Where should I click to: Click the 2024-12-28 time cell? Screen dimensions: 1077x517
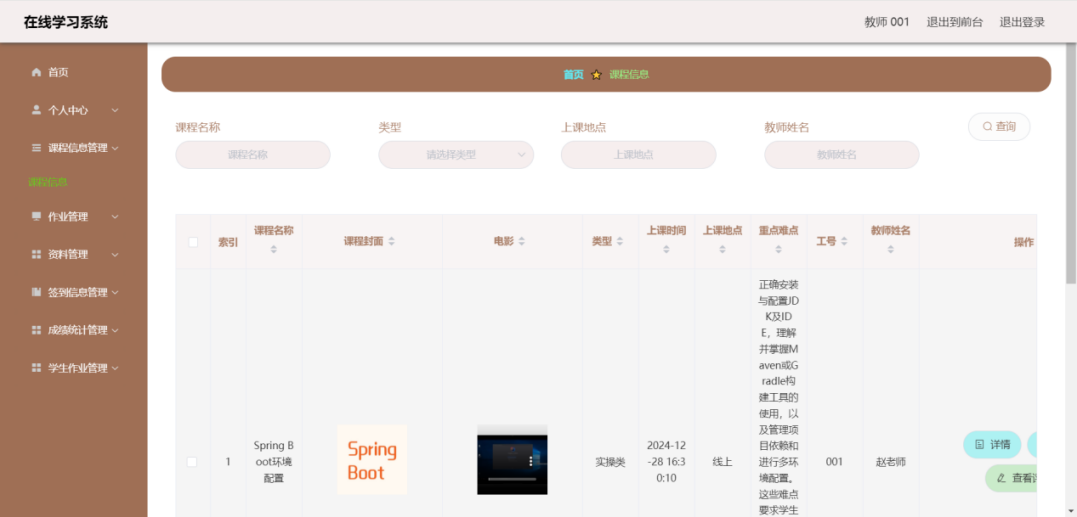click(x=666, y=461)
